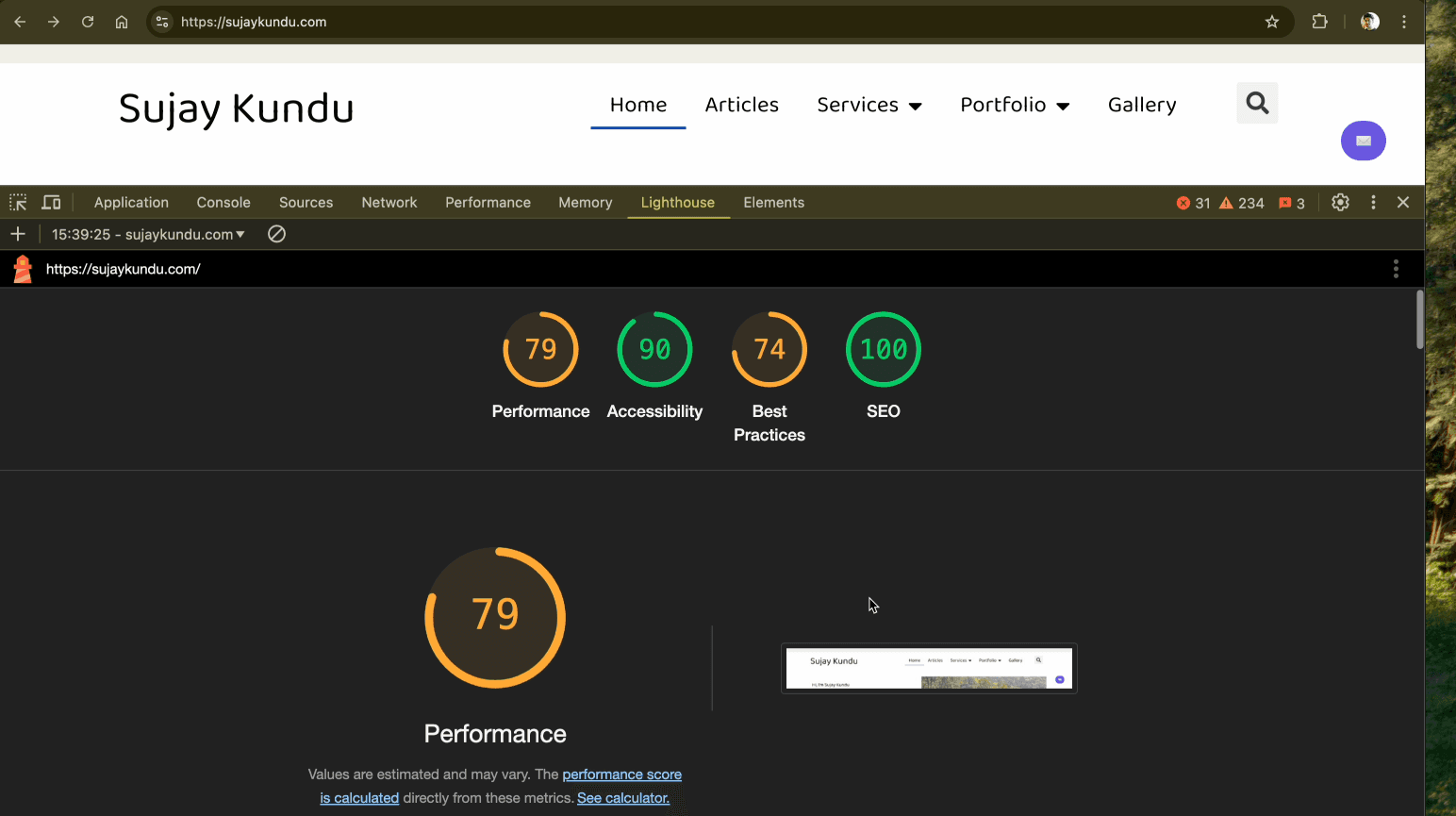Switch to the Network tab

pyautogui.click(x=389, y=202)
